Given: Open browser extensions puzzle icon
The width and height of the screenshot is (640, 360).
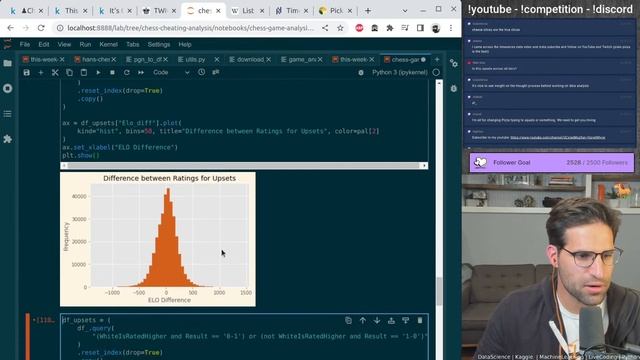Looking at the screenshot, I should pos(390,28).
